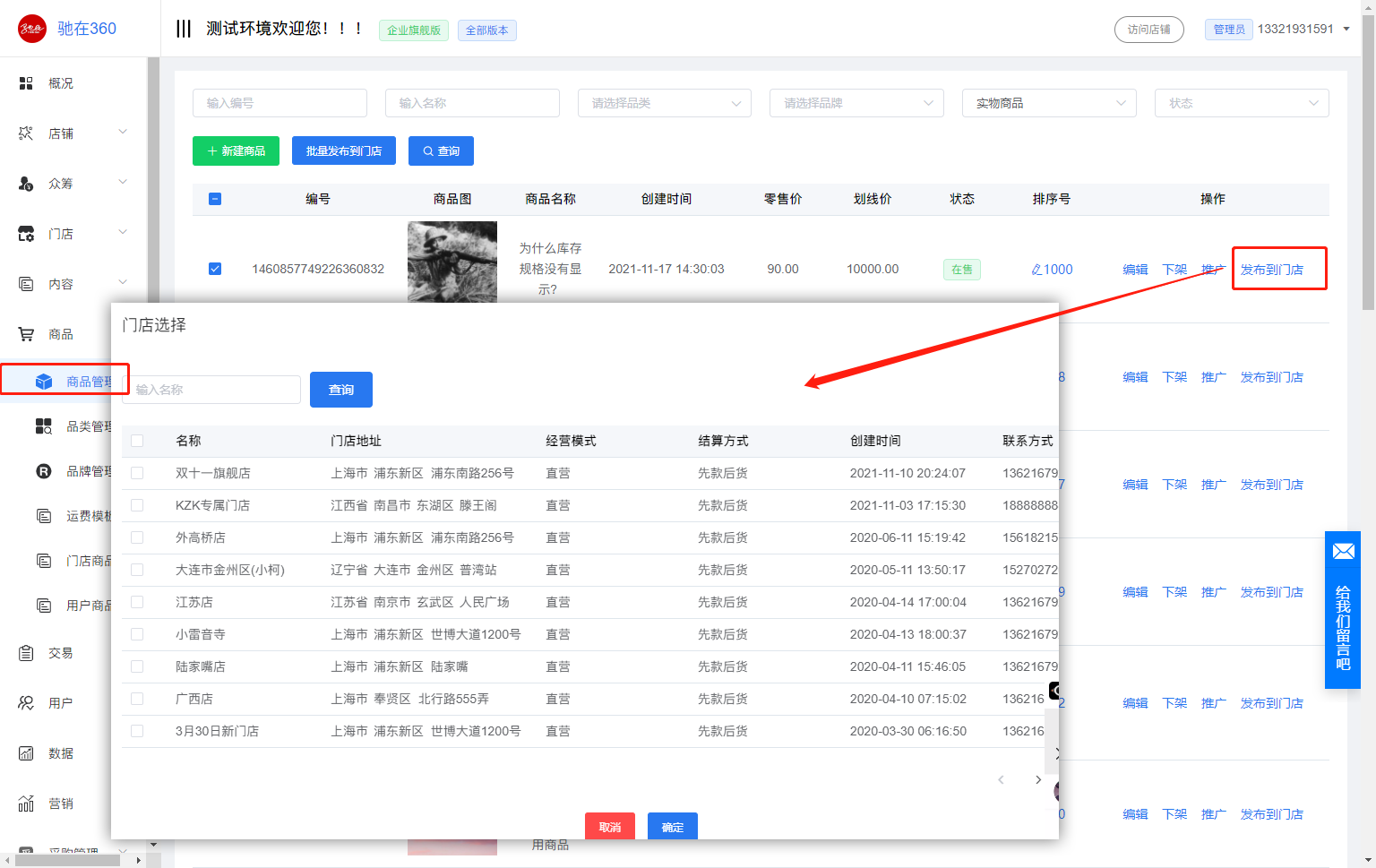
Task: Click the sidebar horizontal scrollbar thumb
Action: coord(68,860)
